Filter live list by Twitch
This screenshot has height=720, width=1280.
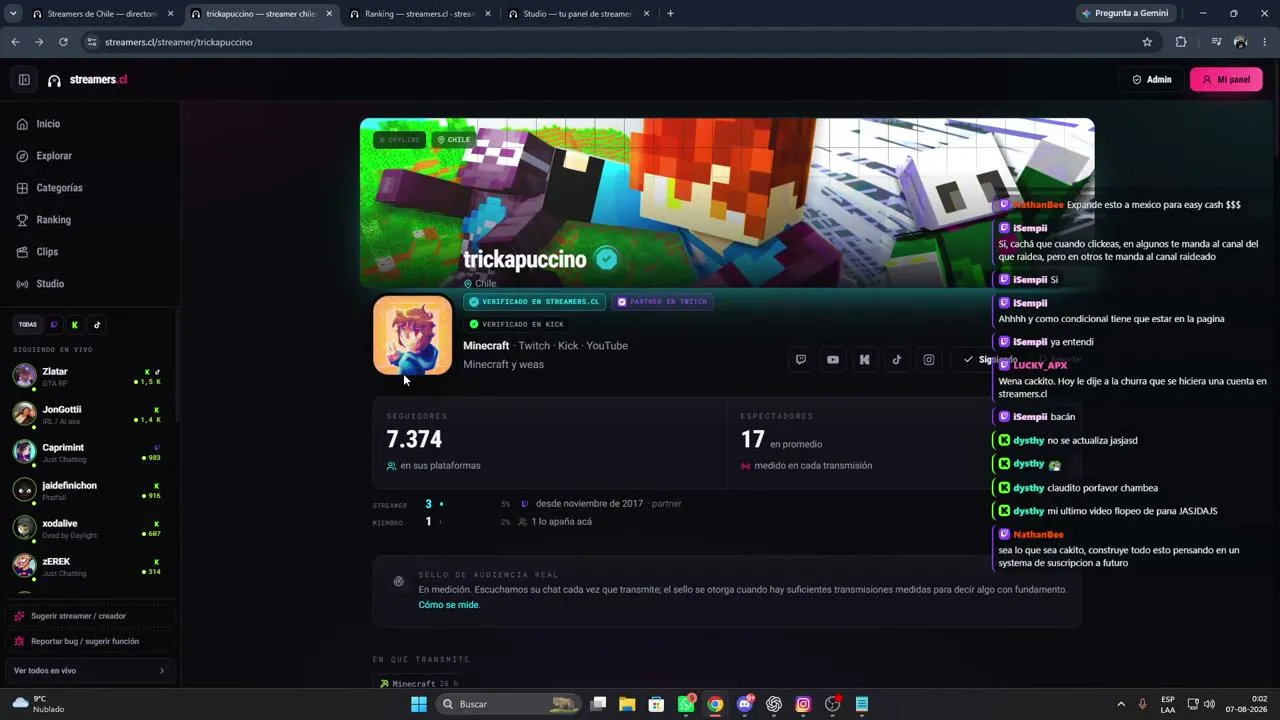pyautogui.click(x=54, y=325)
